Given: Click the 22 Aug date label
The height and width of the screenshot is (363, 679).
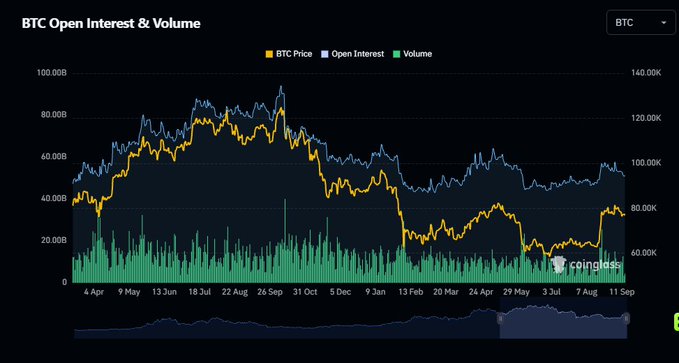Looking at the screenshot, I should [235, 292].
